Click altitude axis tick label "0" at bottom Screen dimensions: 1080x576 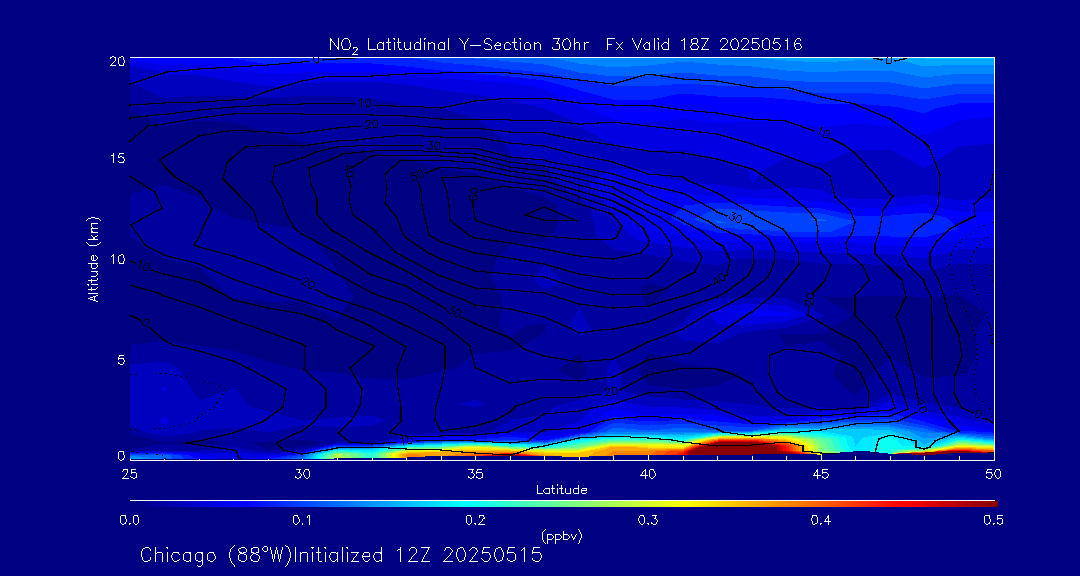tap(120, 455)
